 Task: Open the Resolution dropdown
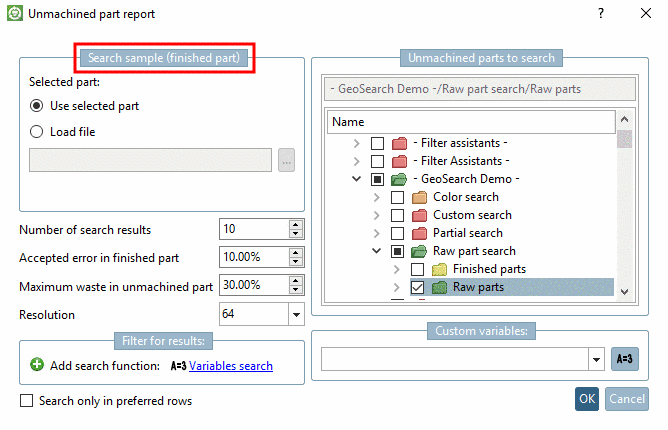pyautogui.click(x=296, y=315)
